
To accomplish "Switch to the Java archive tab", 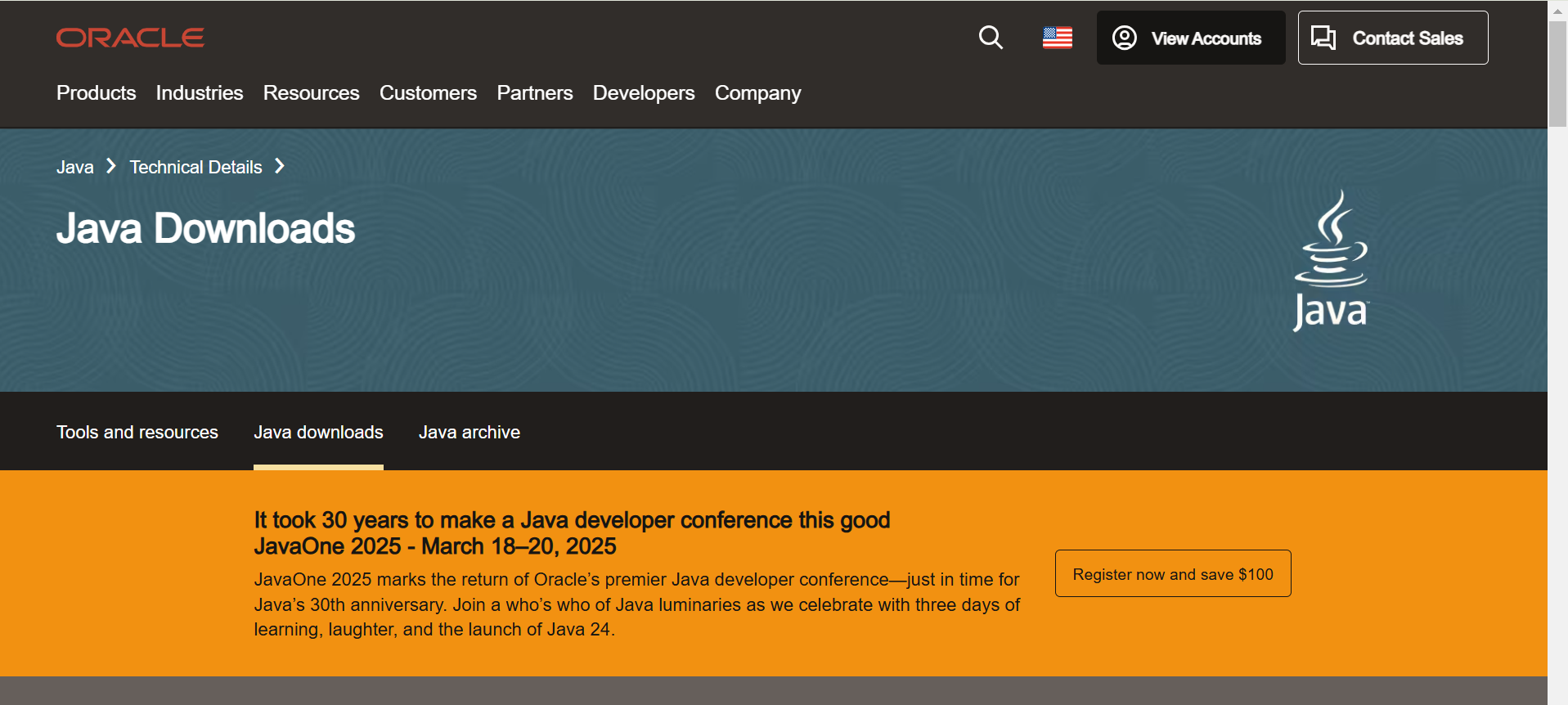I will coord(470,433).
